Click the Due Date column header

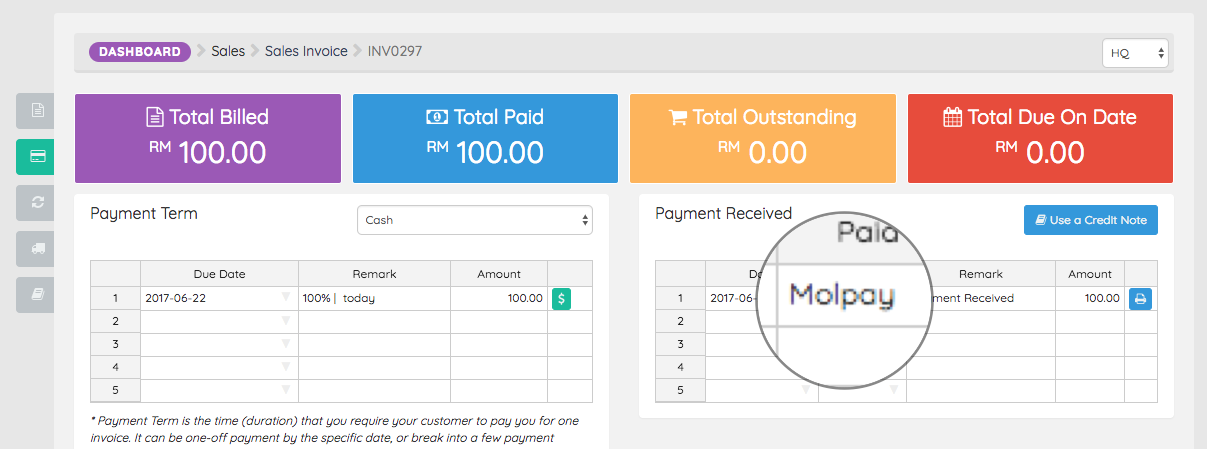219,274
